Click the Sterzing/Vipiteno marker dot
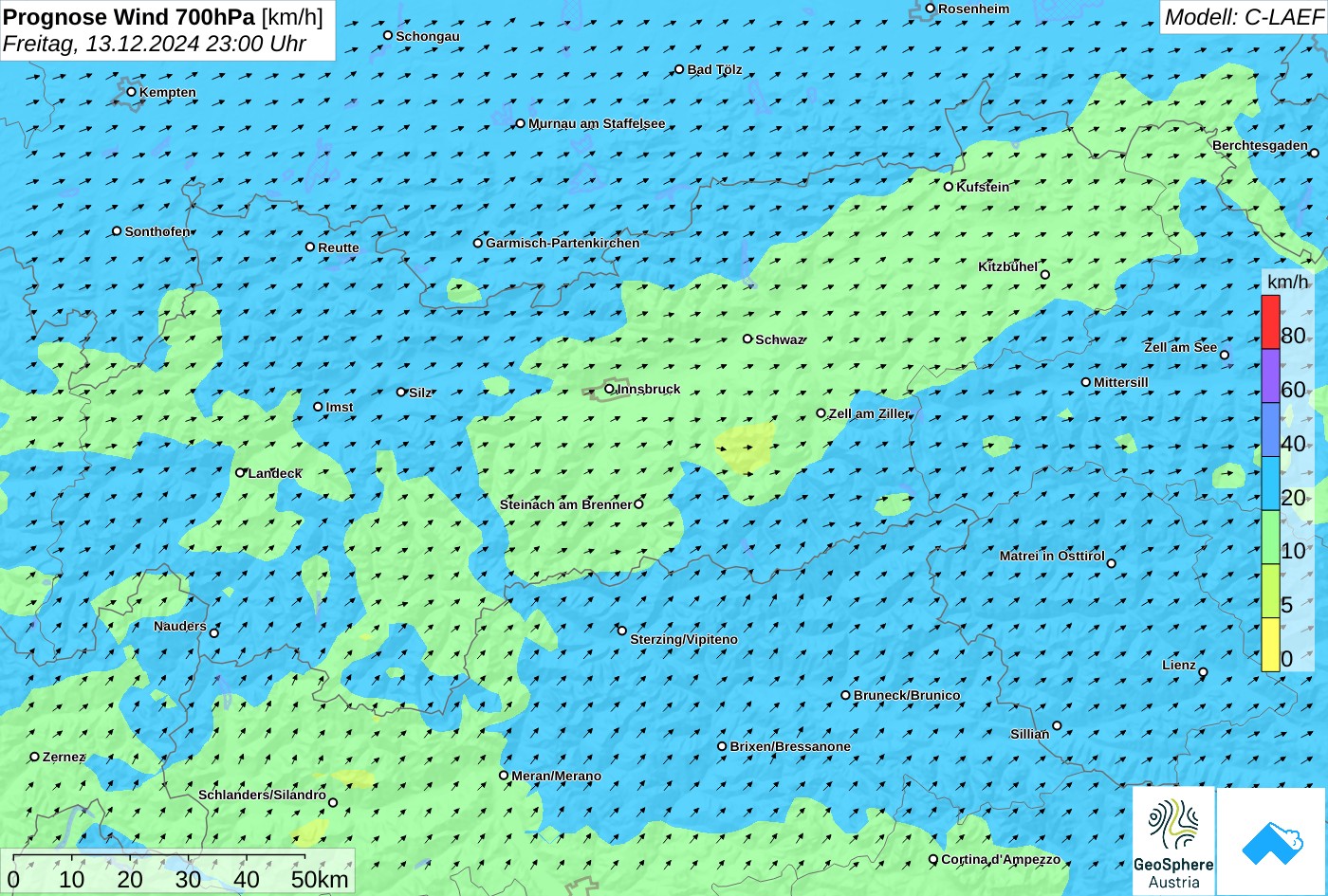Viewport: 1328px width, 896px height. click(622, 631)
